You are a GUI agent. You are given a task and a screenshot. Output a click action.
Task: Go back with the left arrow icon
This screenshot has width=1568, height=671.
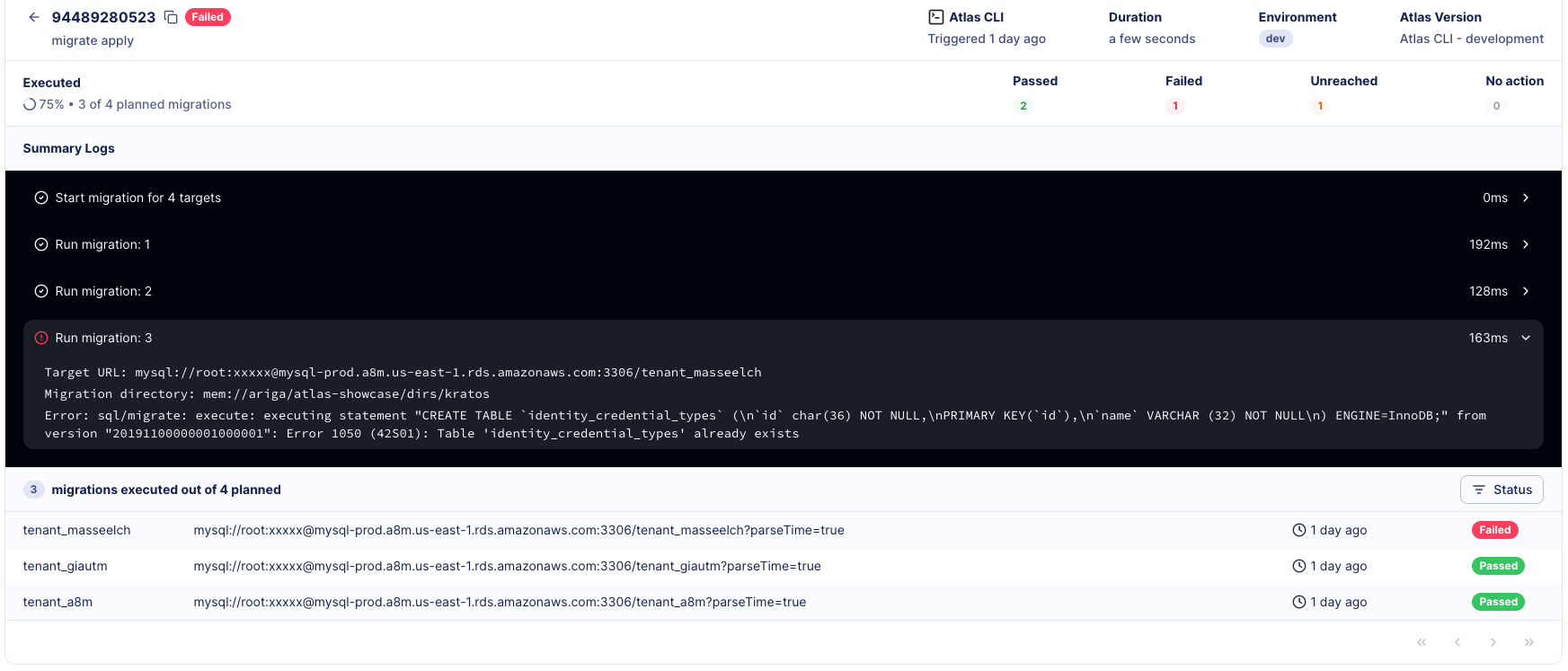pos(34,17)
